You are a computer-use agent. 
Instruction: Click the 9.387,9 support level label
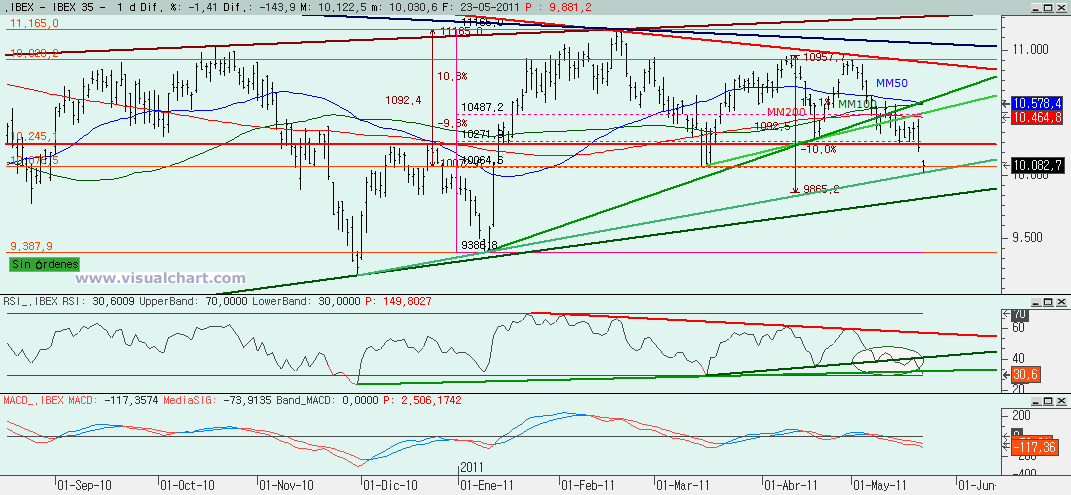coord(33,246)
